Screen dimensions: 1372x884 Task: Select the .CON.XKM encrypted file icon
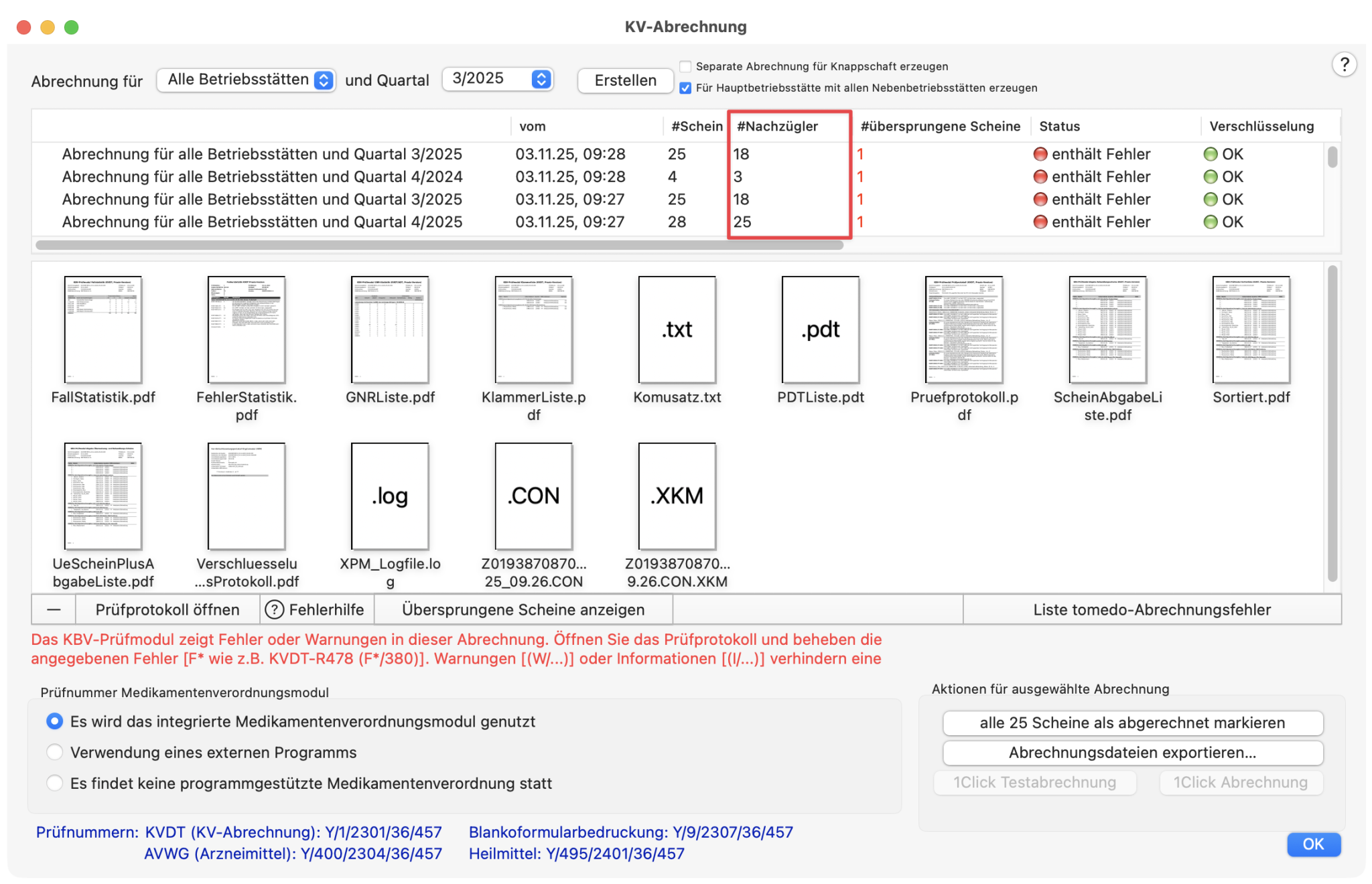click(677, 496)
